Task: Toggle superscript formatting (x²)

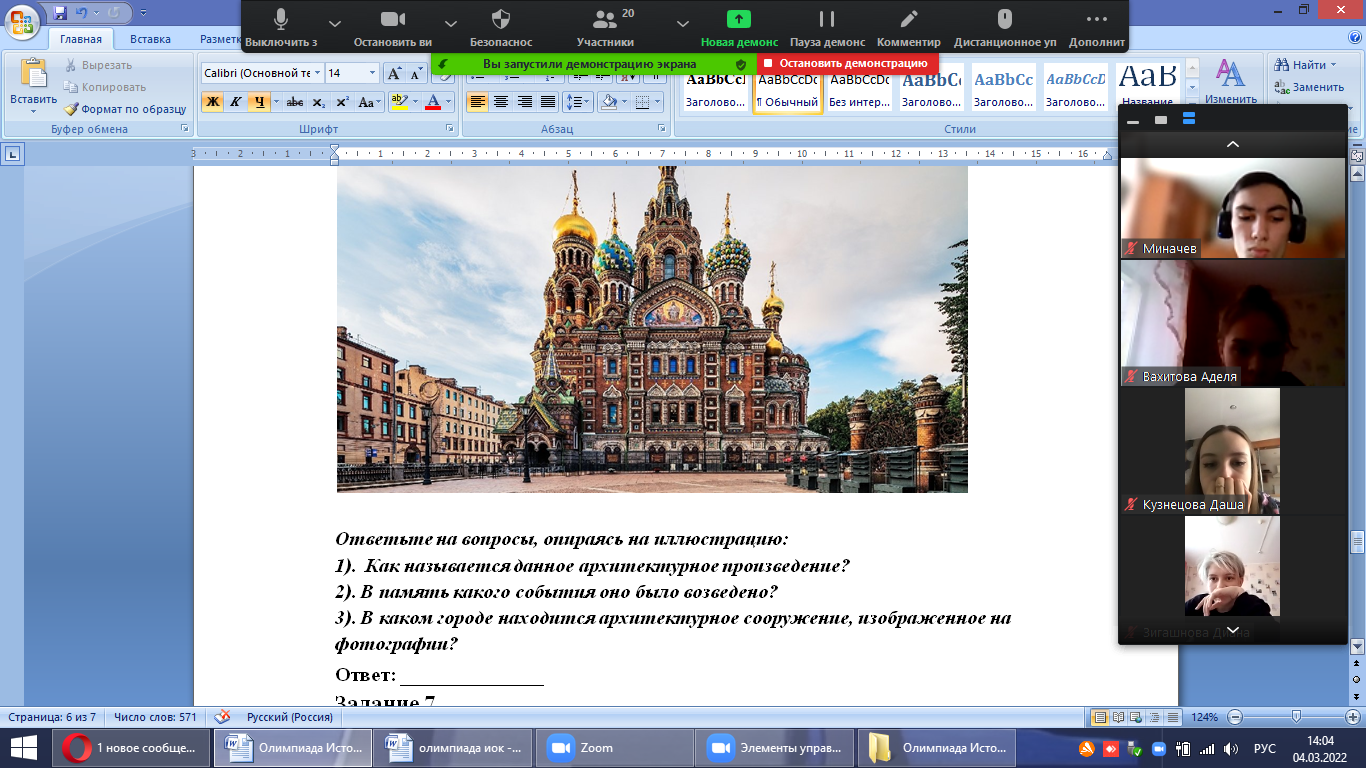Action: tap(342, 102)
